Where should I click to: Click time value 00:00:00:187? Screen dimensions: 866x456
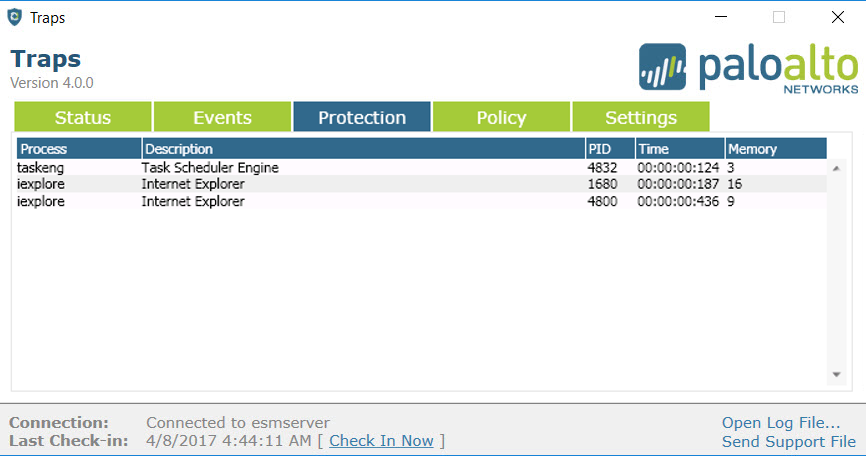point(678,184)
